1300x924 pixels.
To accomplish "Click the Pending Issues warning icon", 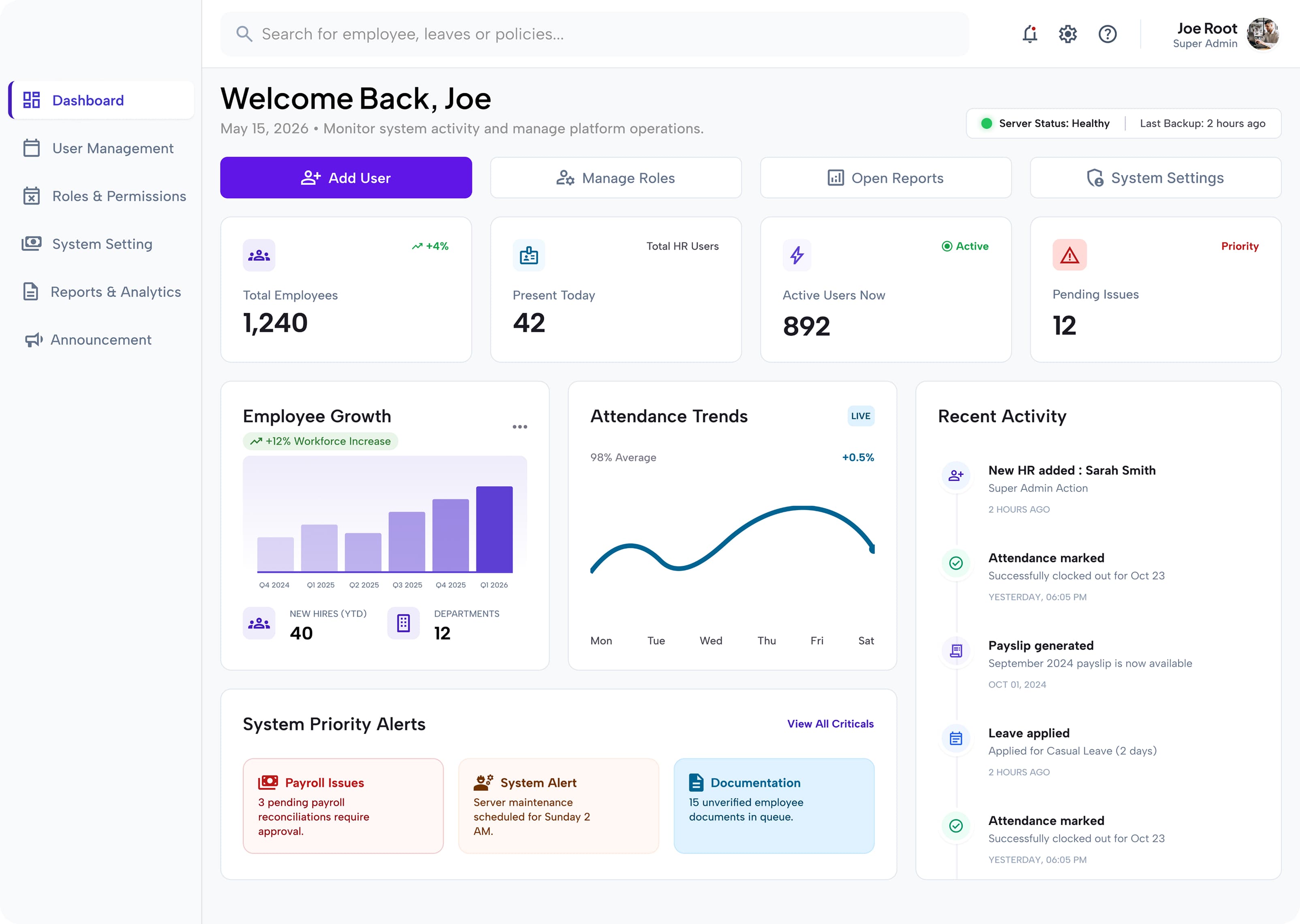I will (1069, 255).
